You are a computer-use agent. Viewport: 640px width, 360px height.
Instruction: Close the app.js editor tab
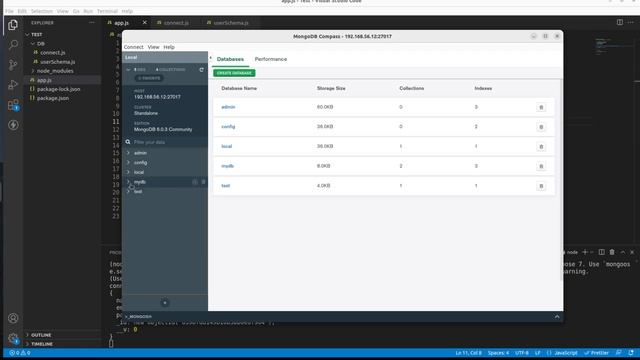[x=144, y=22]
